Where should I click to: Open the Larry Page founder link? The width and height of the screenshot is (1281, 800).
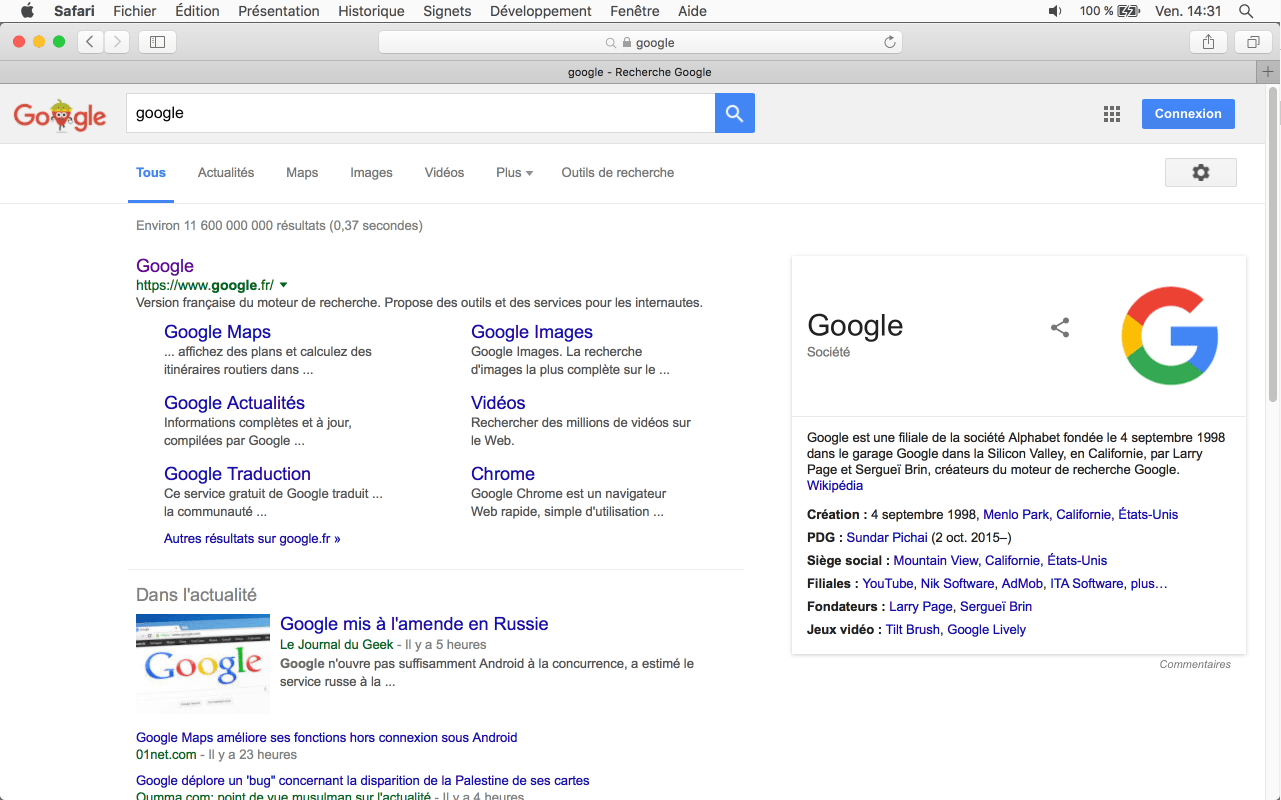click(921, 606)
